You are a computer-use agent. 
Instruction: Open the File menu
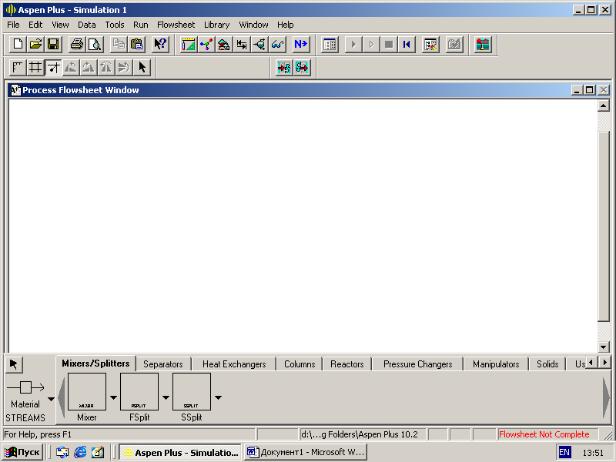[x=13, y=25]
